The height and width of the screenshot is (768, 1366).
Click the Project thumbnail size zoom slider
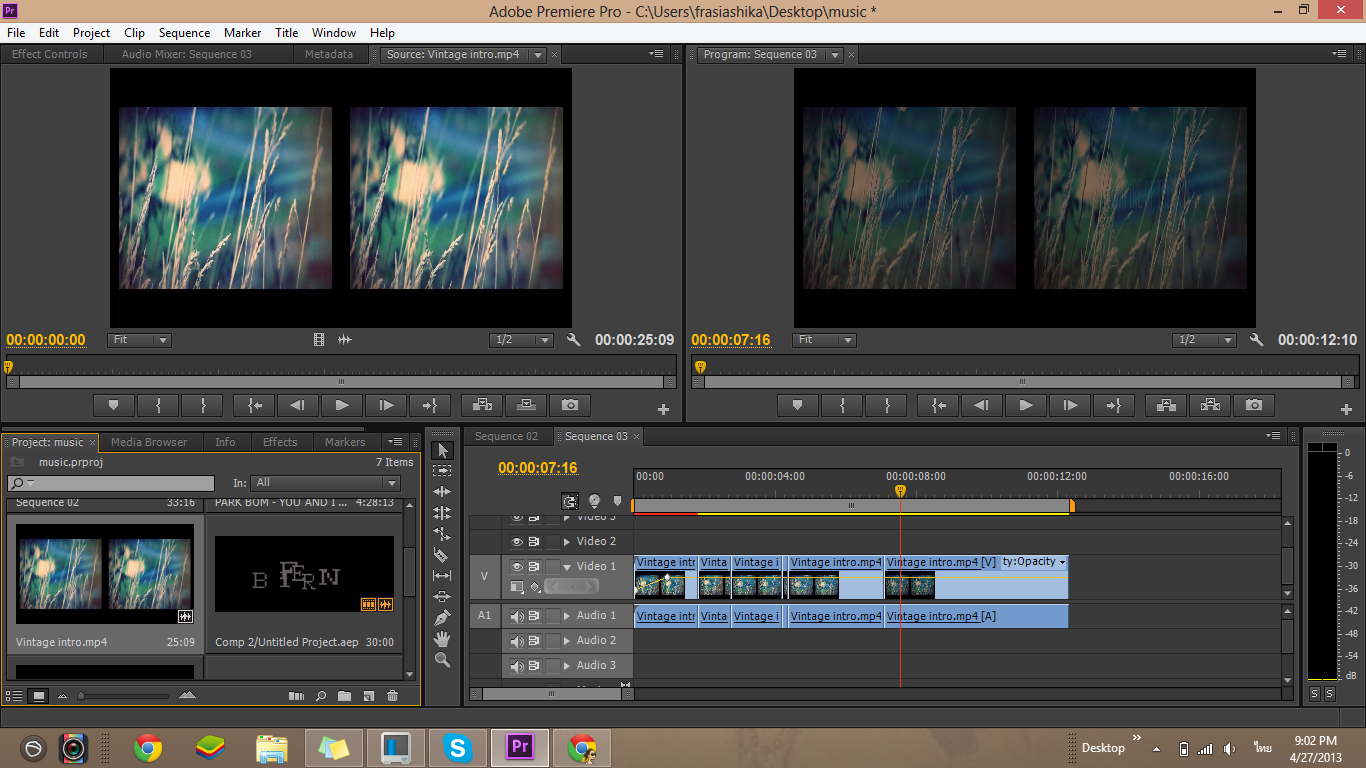[82, 696]
